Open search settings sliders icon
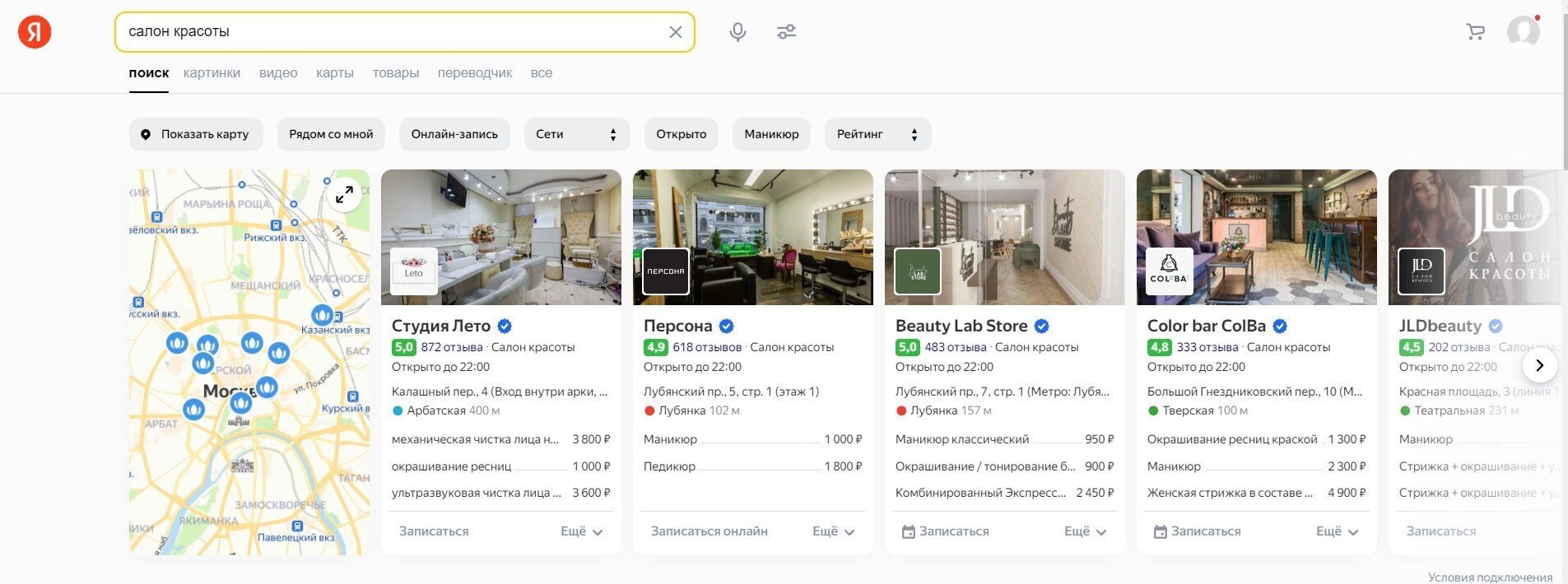The width and height of the screenshot is (1568, 584). coord(786,32)
